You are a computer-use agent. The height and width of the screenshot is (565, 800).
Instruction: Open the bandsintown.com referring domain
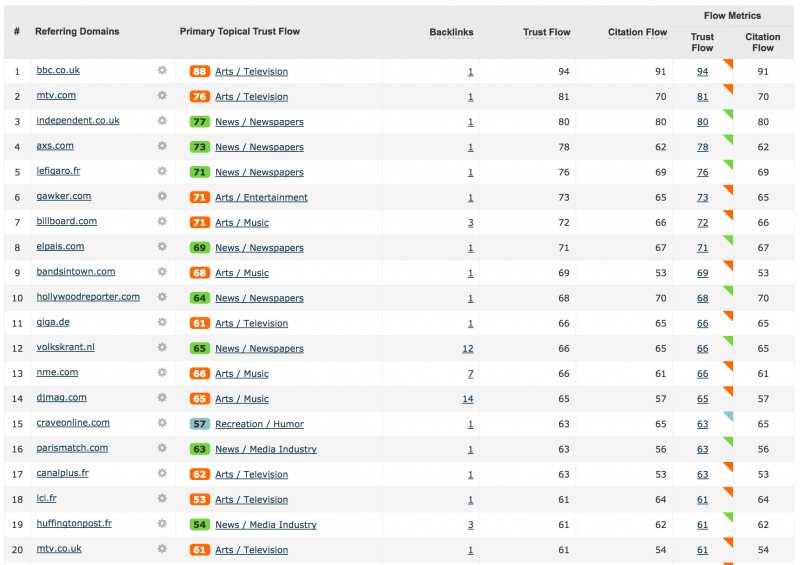pyautogui.click(x=76, y=272)
